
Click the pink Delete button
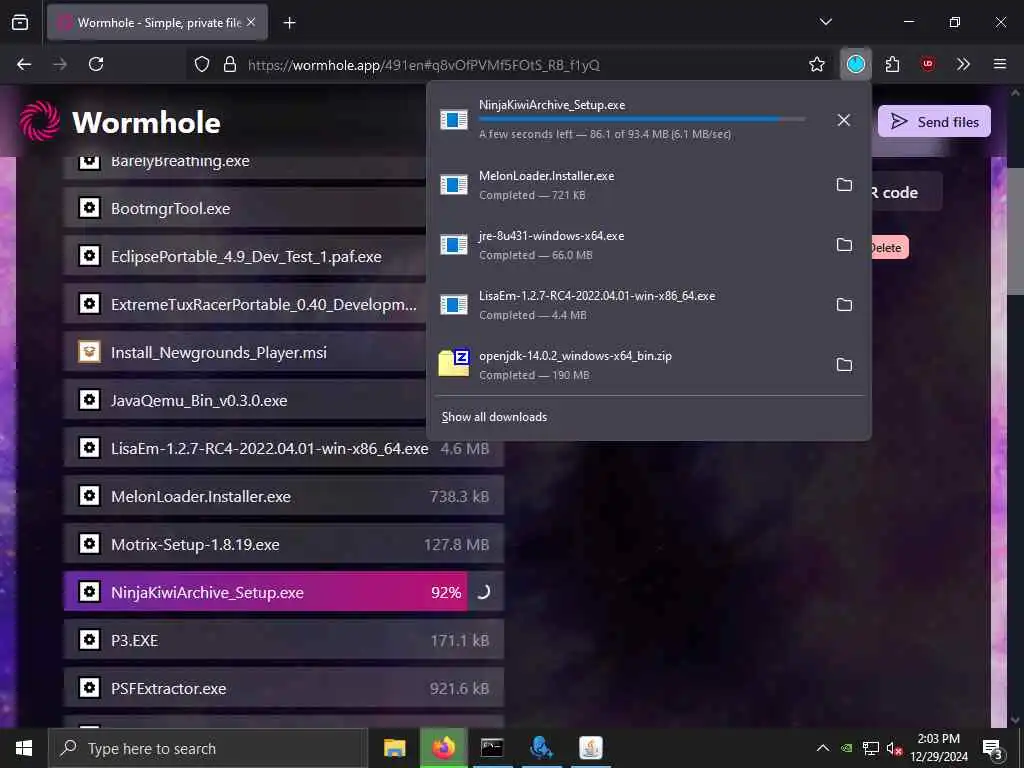click(888, 248)
